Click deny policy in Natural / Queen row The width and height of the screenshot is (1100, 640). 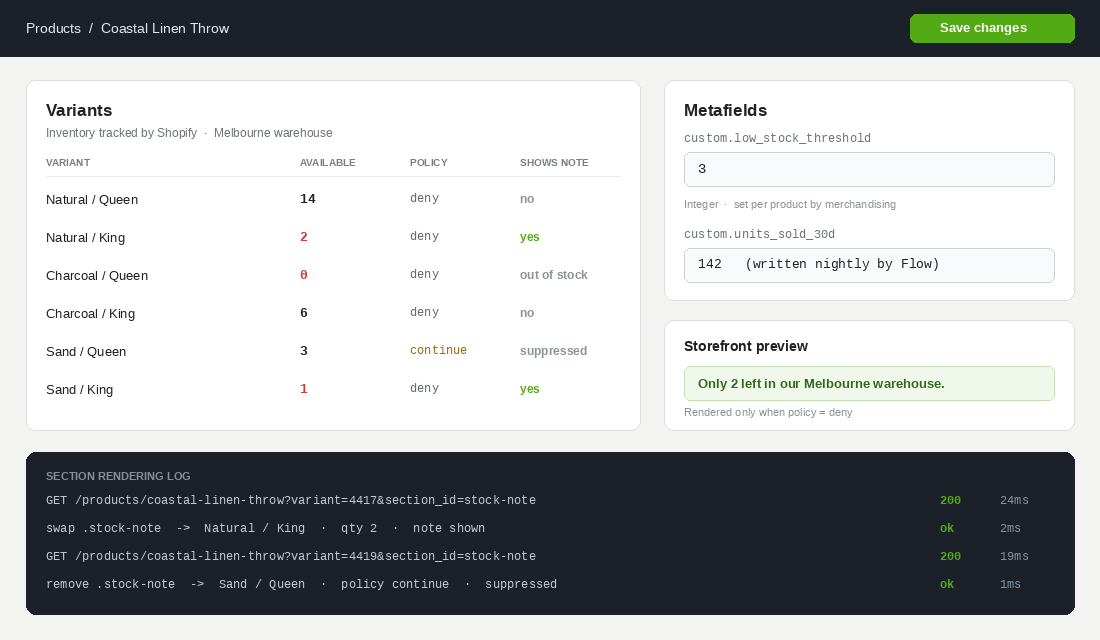point(424,199)
